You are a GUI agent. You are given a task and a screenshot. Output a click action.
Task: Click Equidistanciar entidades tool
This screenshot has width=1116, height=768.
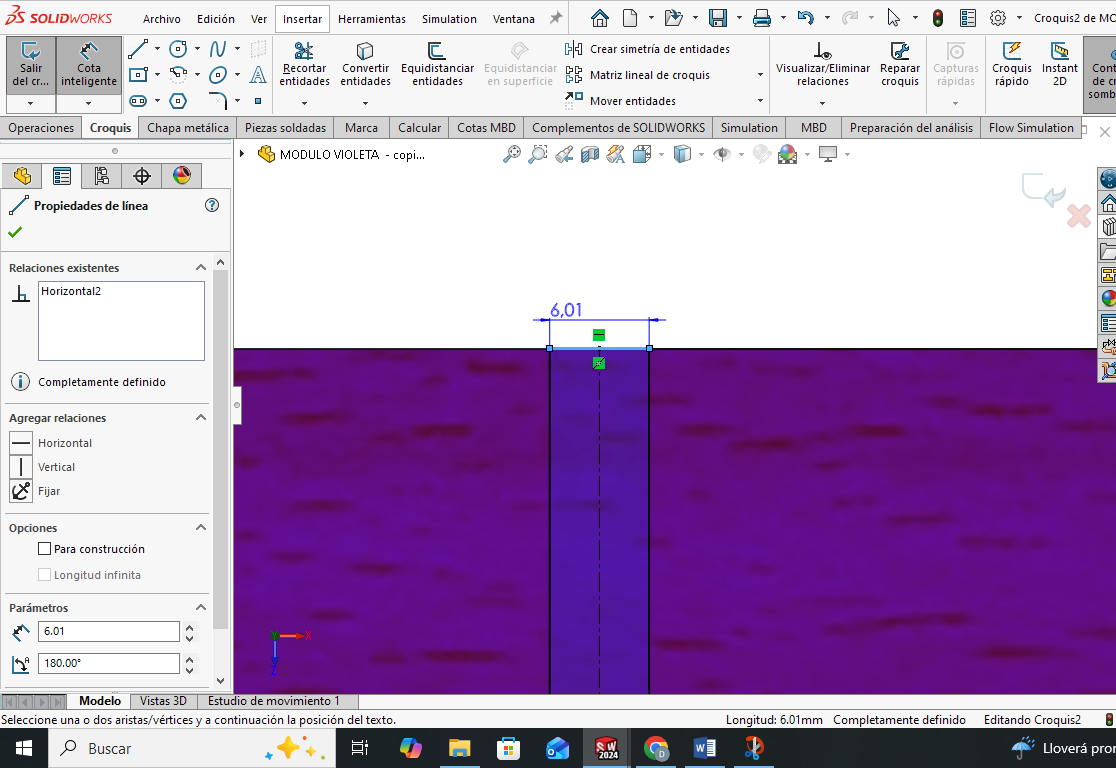point(437,64)
